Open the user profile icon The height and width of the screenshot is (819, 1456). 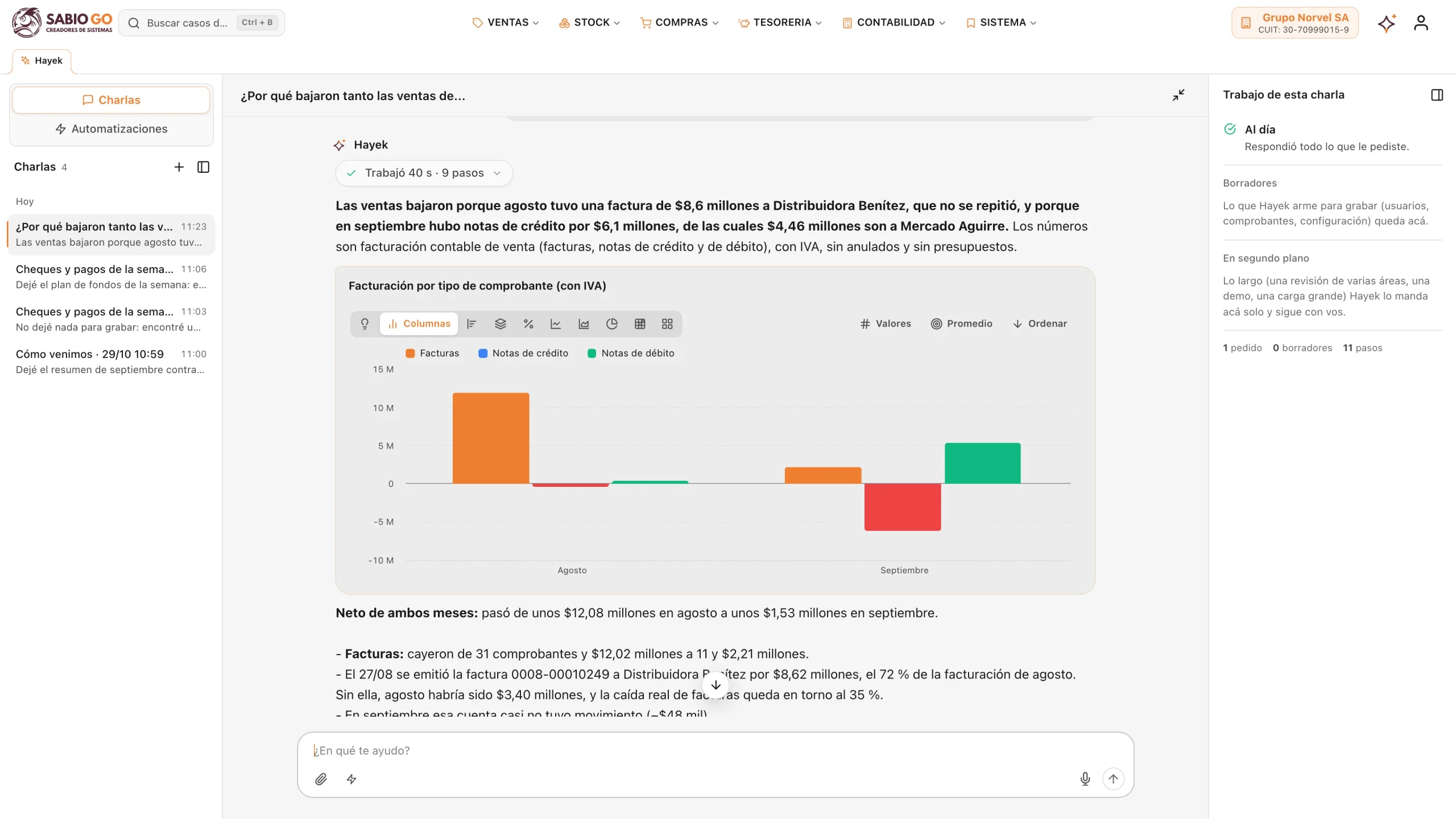coord(1421,23)
